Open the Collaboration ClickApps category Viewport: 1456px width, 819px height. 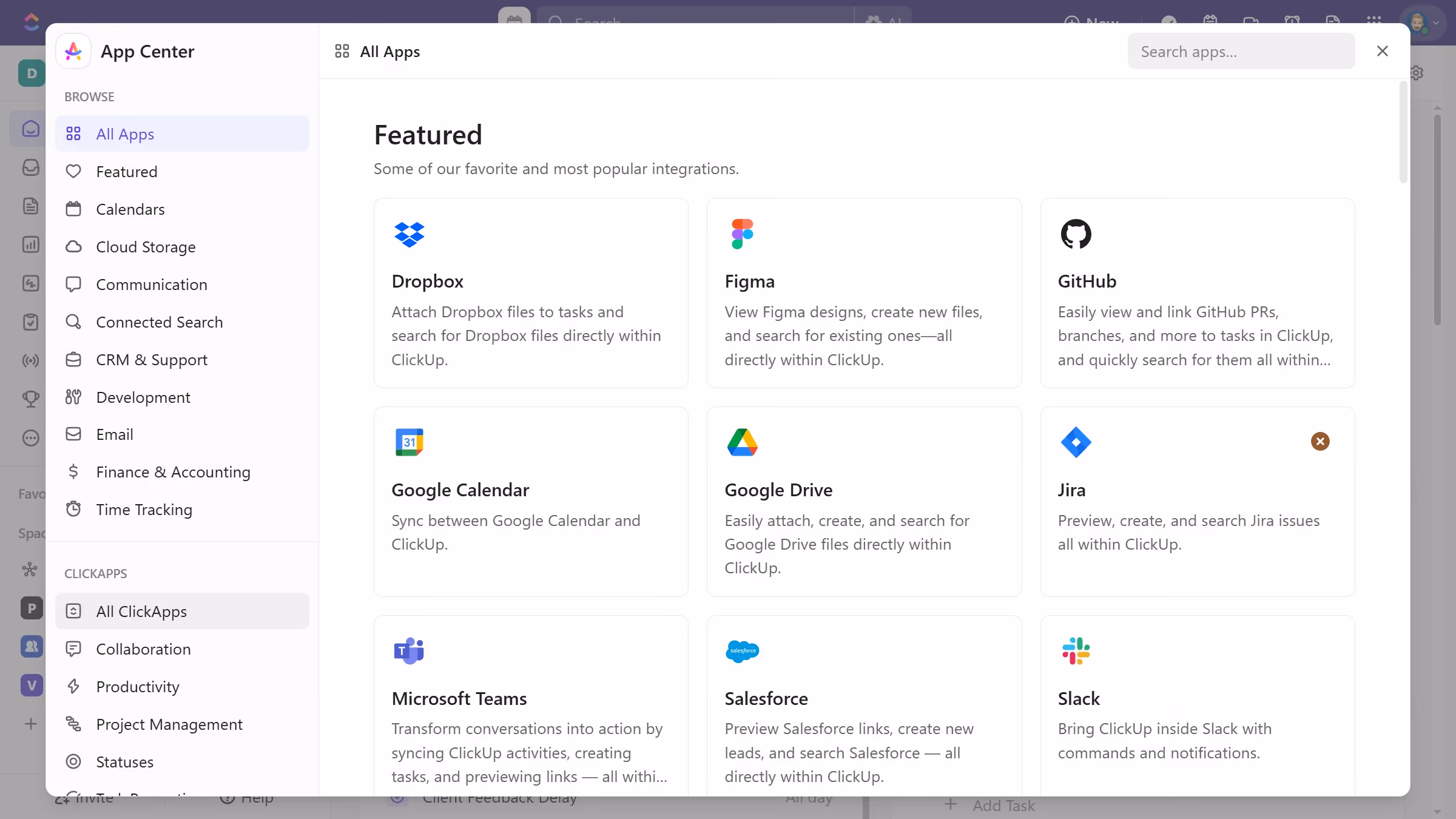tap(182, 649)
